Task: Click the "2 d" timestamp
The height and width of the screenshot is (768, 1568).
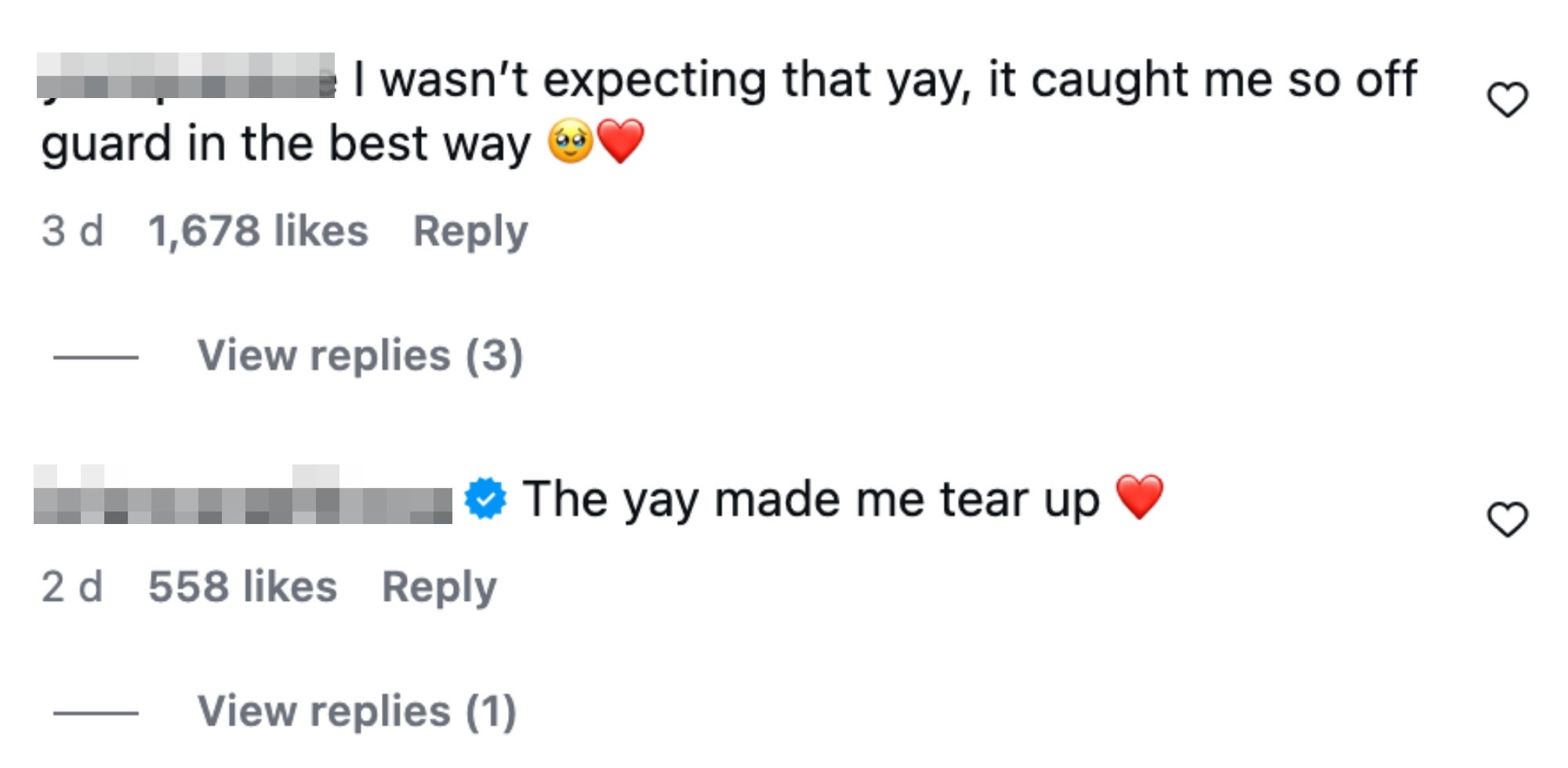Action: (72, 587)
